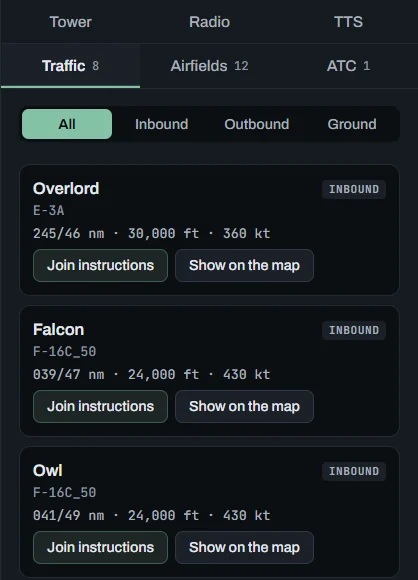Switch to the Airfields tab

coord(209,66)
